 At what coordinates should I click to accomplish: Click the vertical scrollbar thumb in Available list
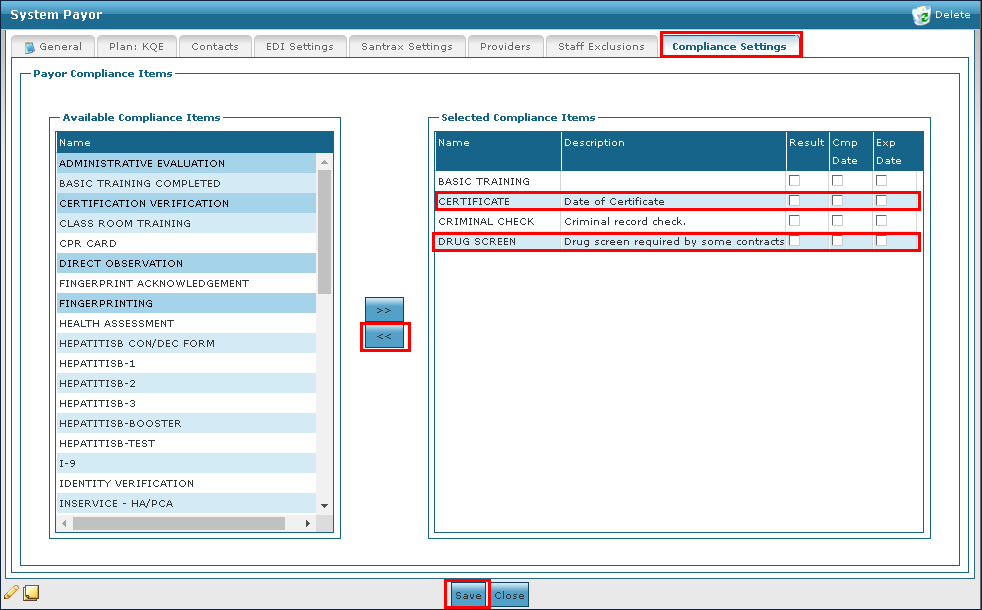coord(324,230)
